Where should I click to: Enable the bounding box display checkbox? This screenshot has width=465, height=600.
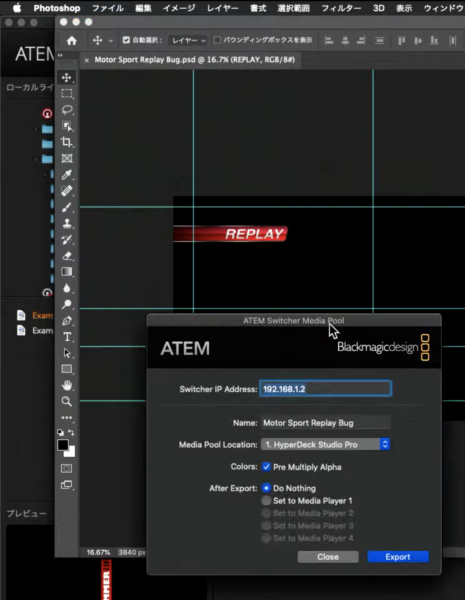(217, 40)
